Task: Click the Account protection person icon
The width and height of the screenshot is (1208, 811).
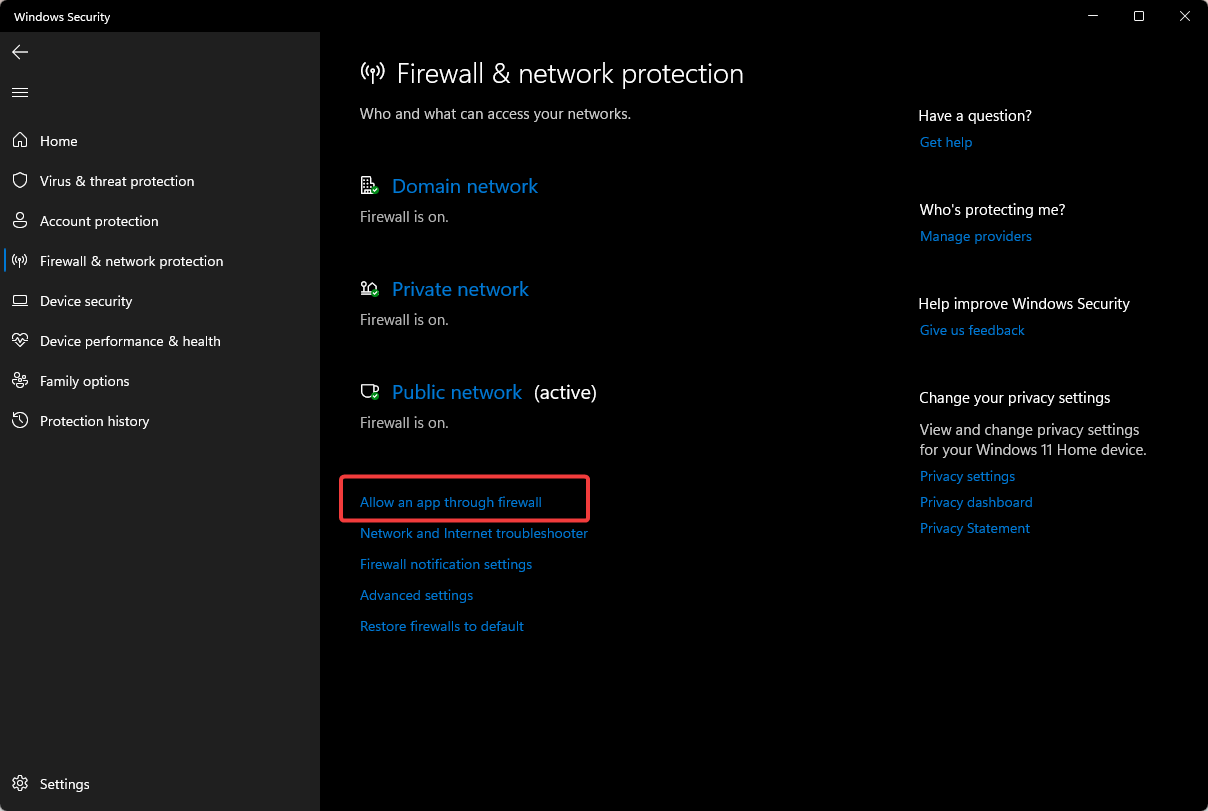Action: (x=20, y=221)
